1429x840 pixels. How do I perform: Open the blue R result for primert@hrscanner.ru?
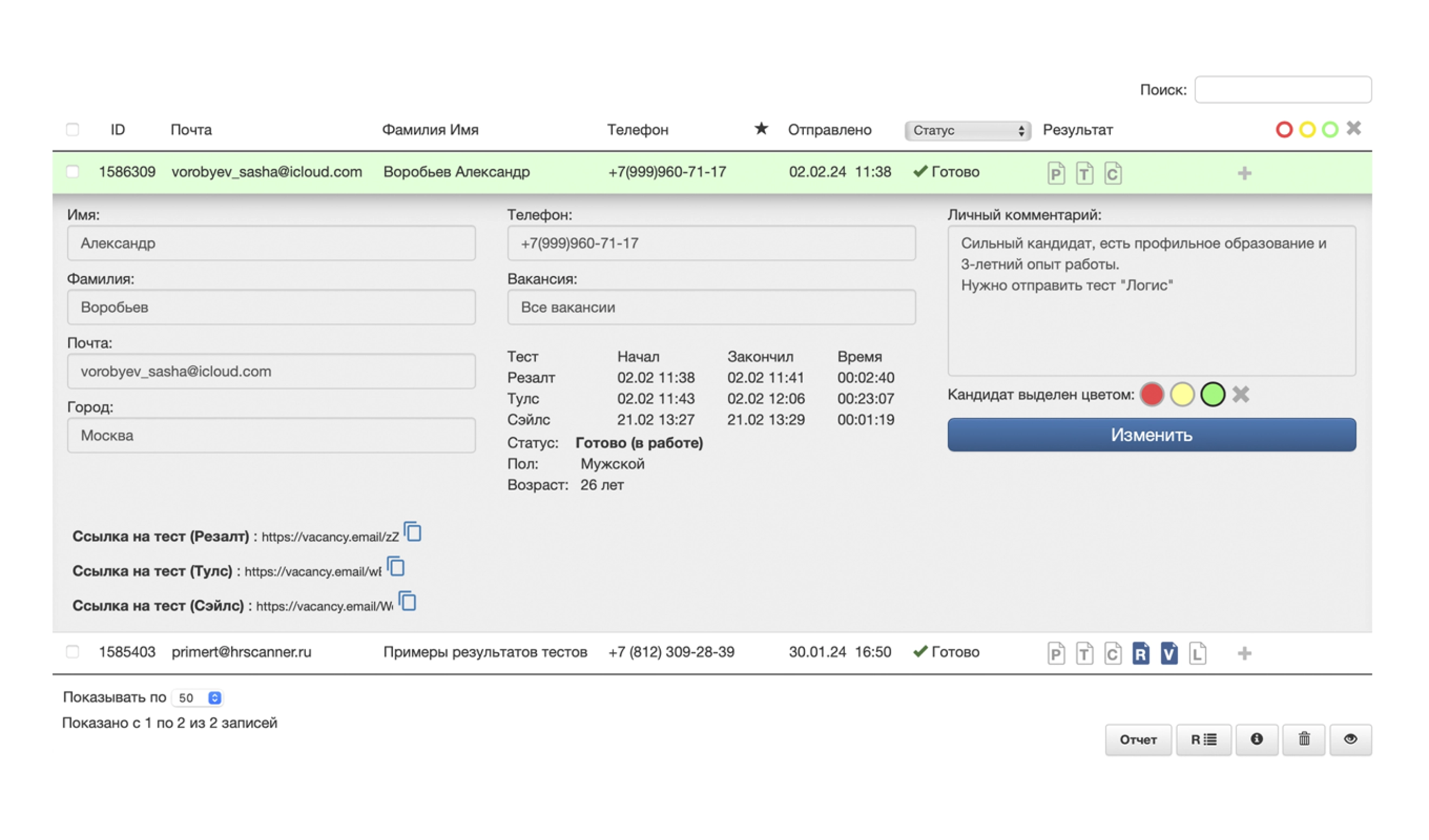1140,653
